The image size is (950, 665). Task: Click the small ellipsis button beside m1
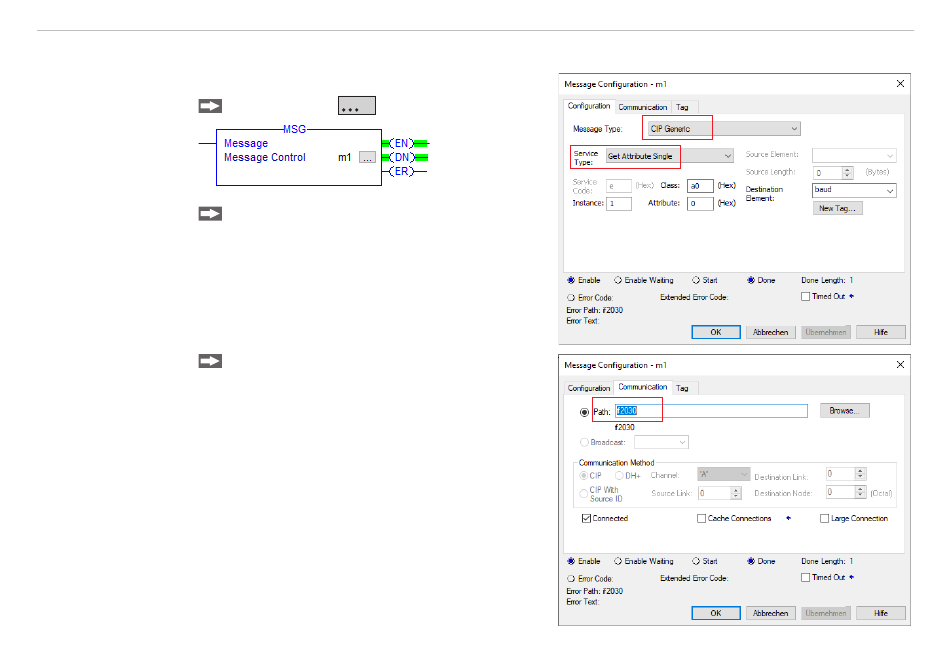pos(367,158)
